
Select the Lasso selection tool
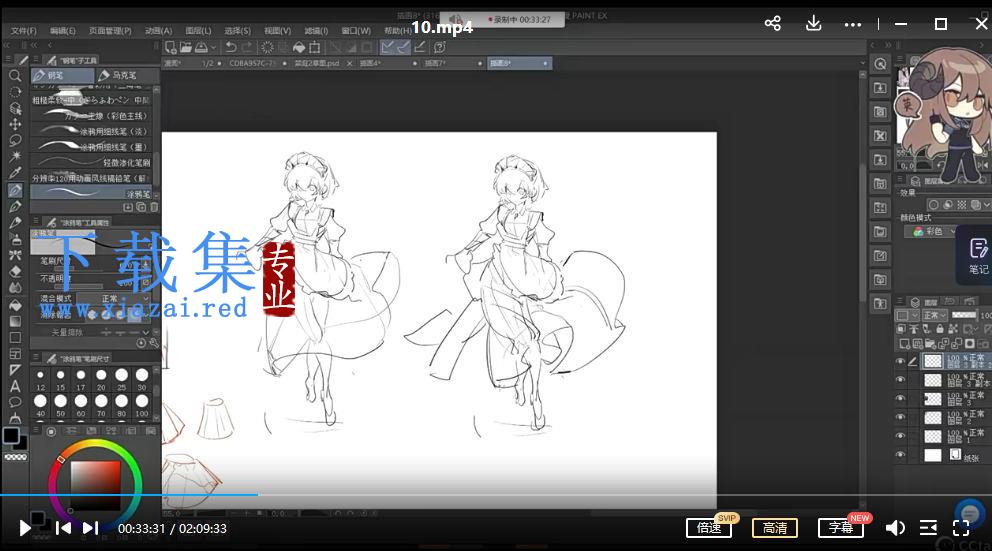point(15,140)
